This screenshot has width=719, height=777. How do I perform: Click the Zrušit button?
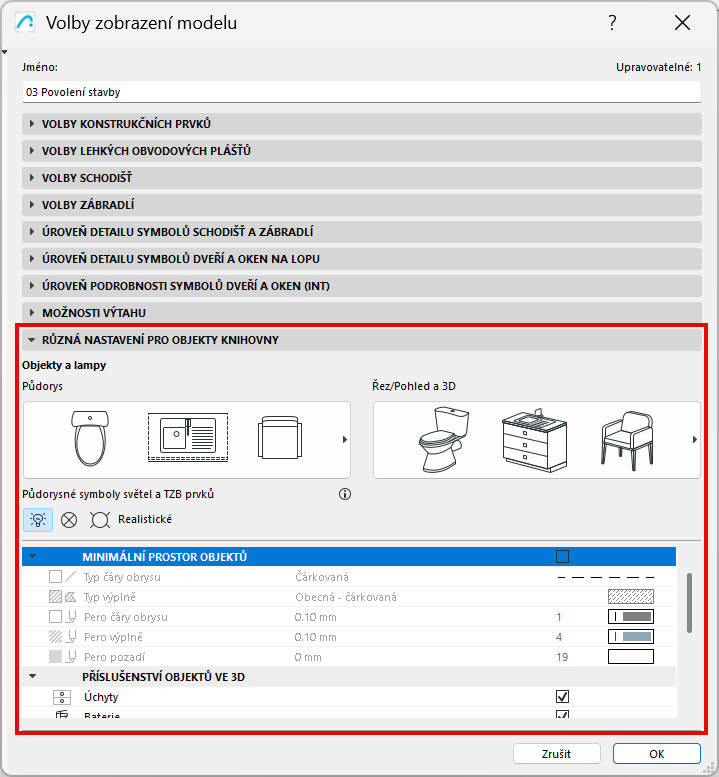556,754
